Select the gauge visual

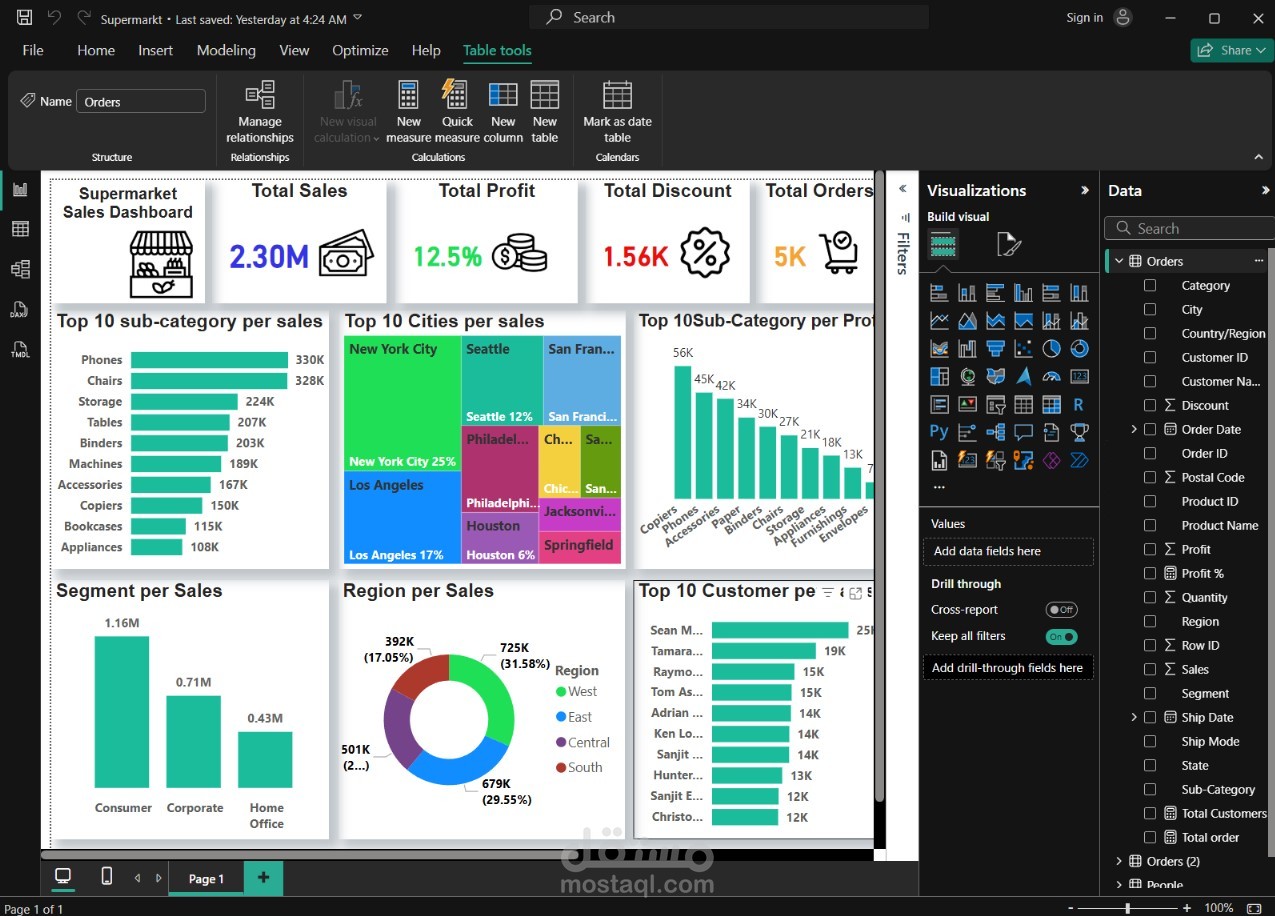coord(1051,377)
